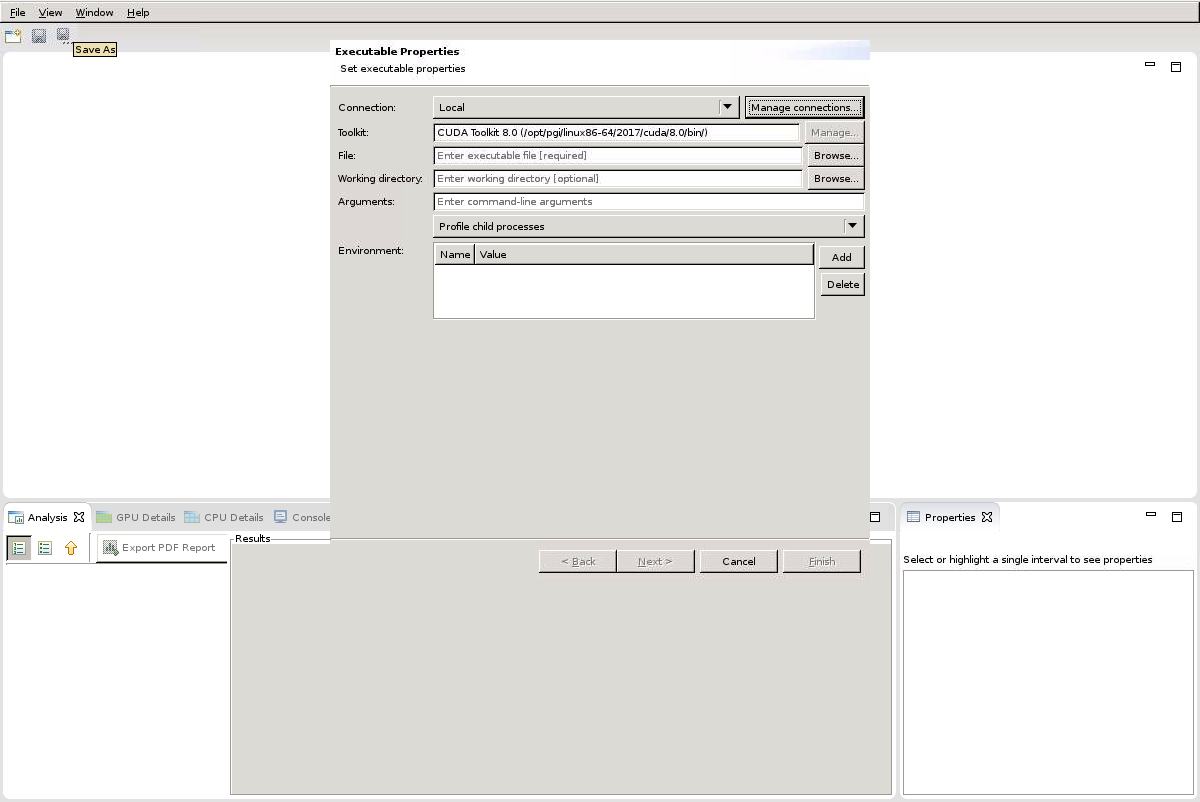Click the yellow up arrow icon in Analysis
Screen dimensions: 1200x802
click(x=71, y=548)
